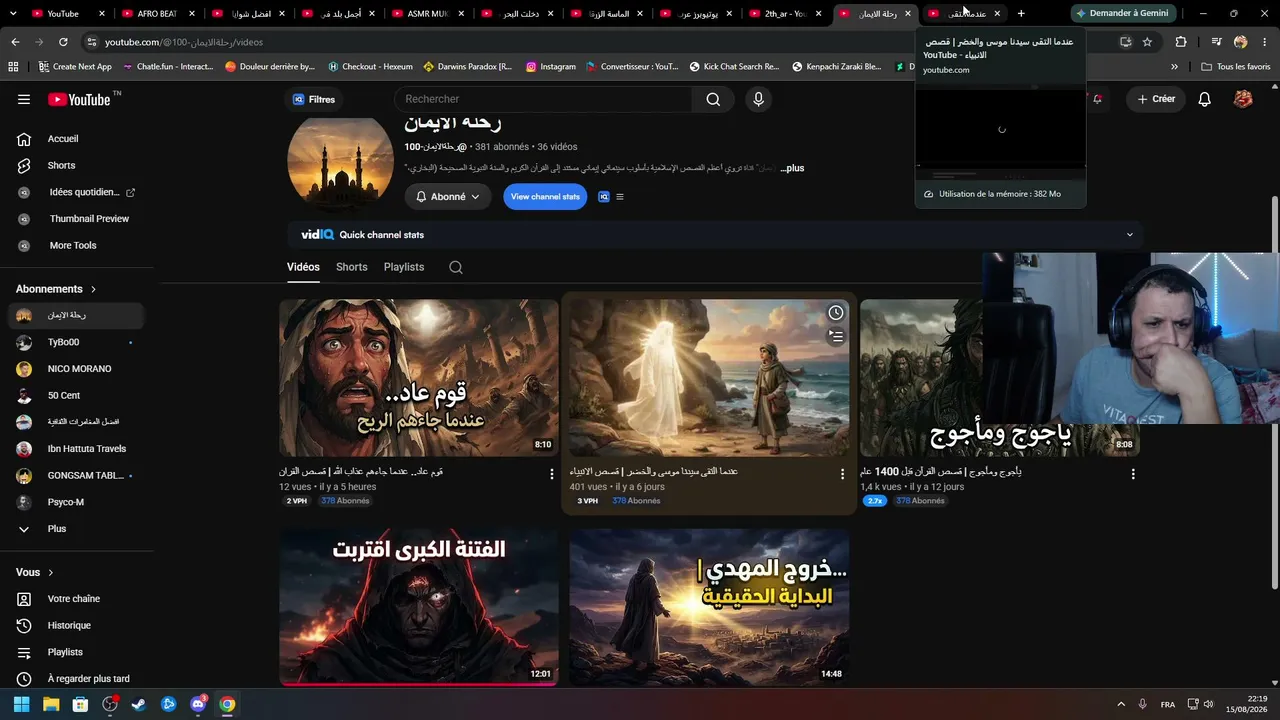
Task: Click the Rechercher search field
Action: tap(543, 99)
